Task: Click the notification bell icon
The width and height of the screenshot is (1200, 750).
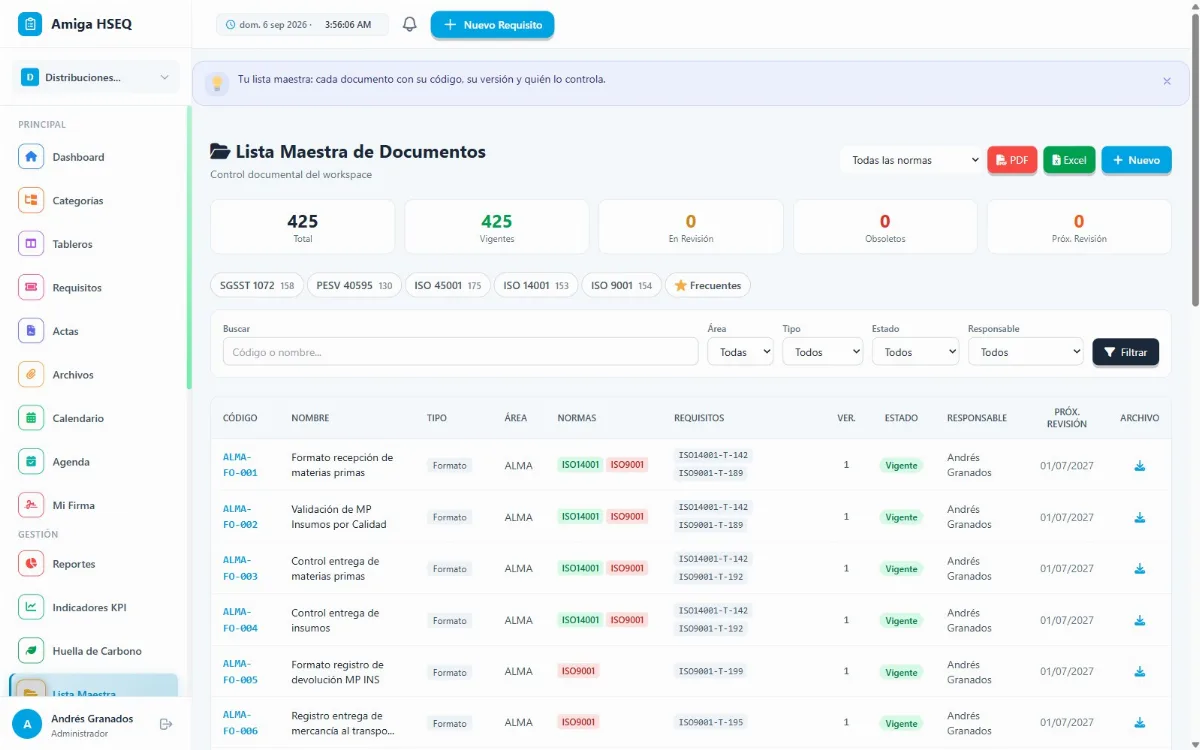Action: click(409, 24)
